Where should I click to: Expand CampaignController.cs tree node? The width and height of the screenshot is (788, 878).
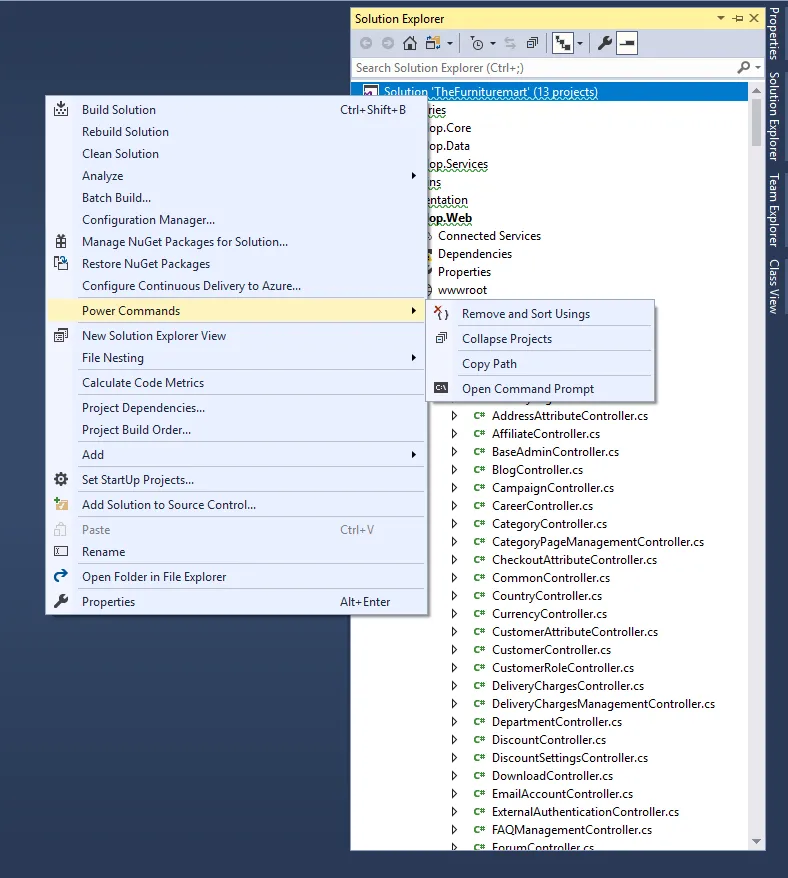pos(454,488)
